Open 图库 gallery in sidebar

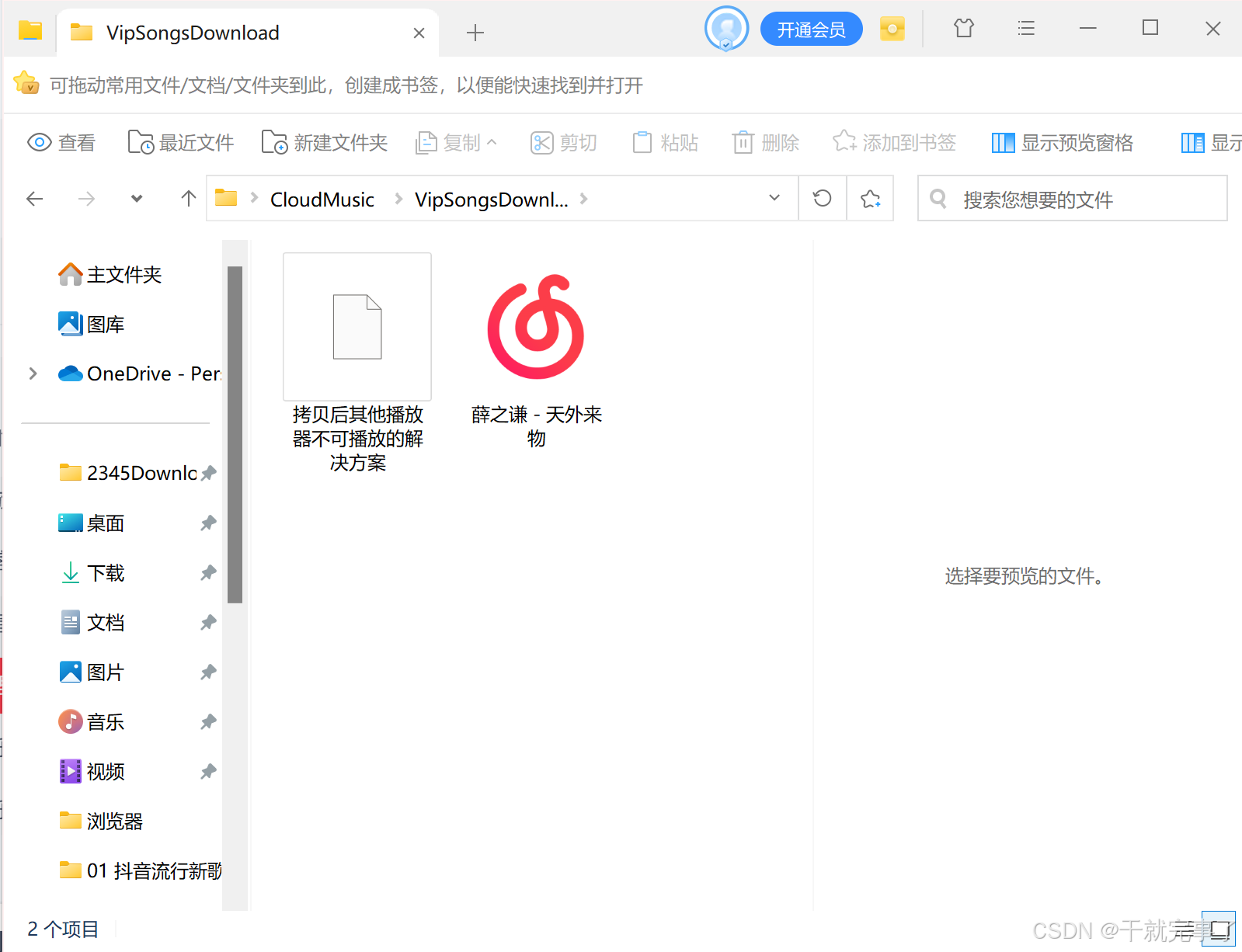(92, 324)
